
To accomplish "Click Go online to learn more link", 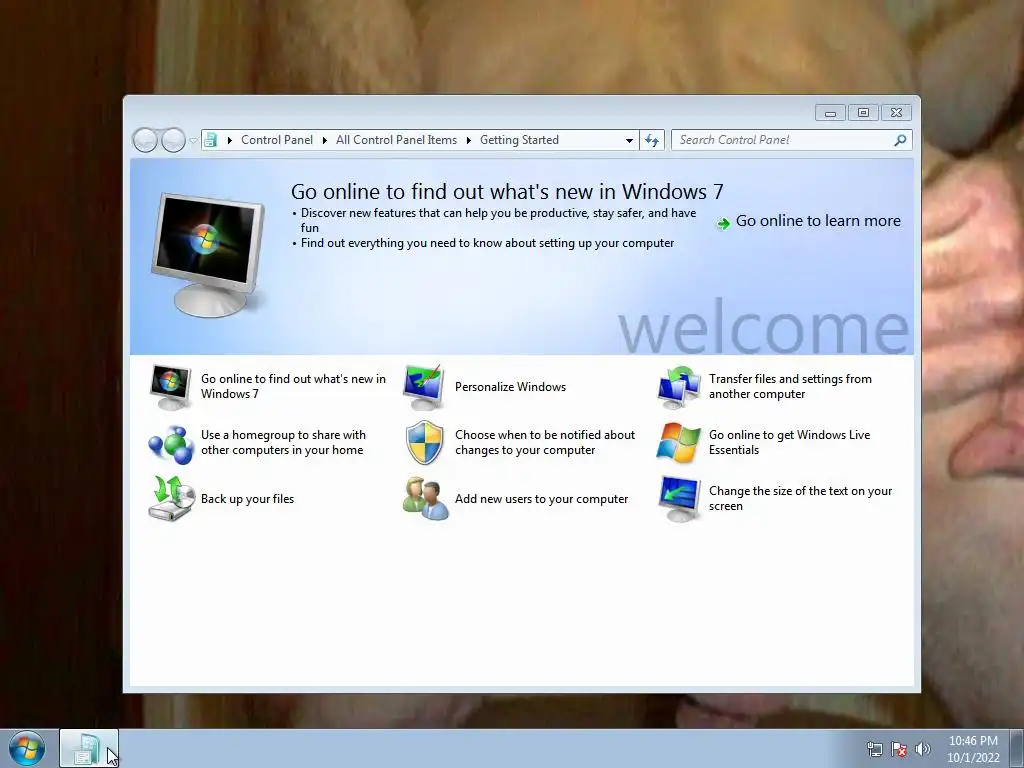I will coord(818,221).
